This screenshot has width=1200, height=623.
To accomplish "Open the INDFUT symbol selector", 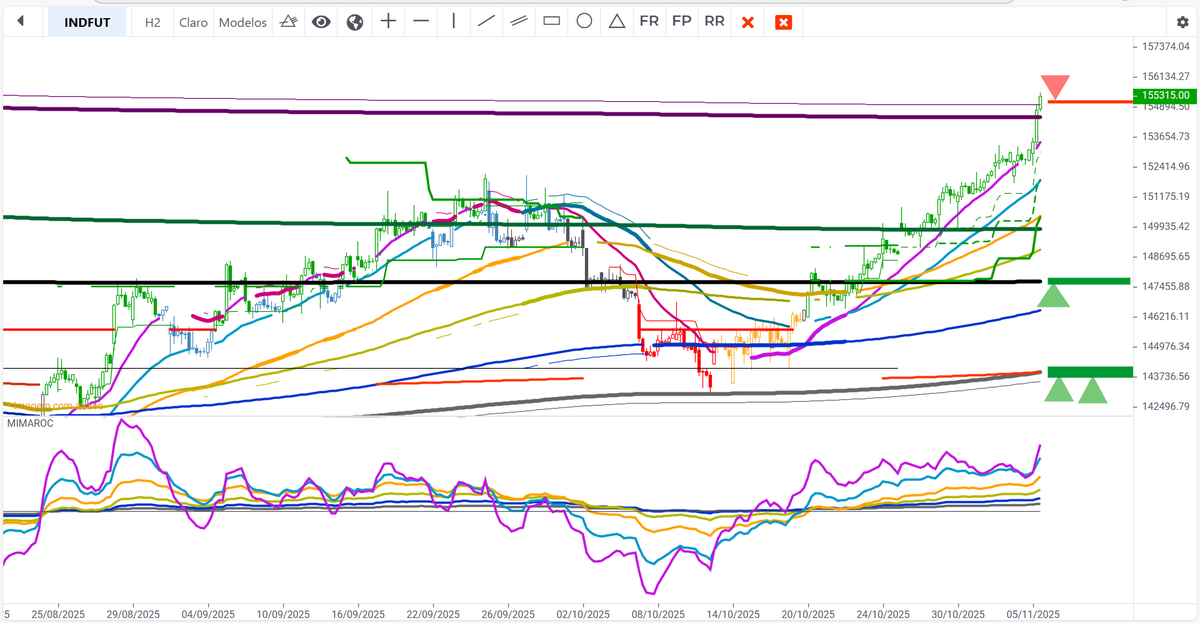I will 87,22.
